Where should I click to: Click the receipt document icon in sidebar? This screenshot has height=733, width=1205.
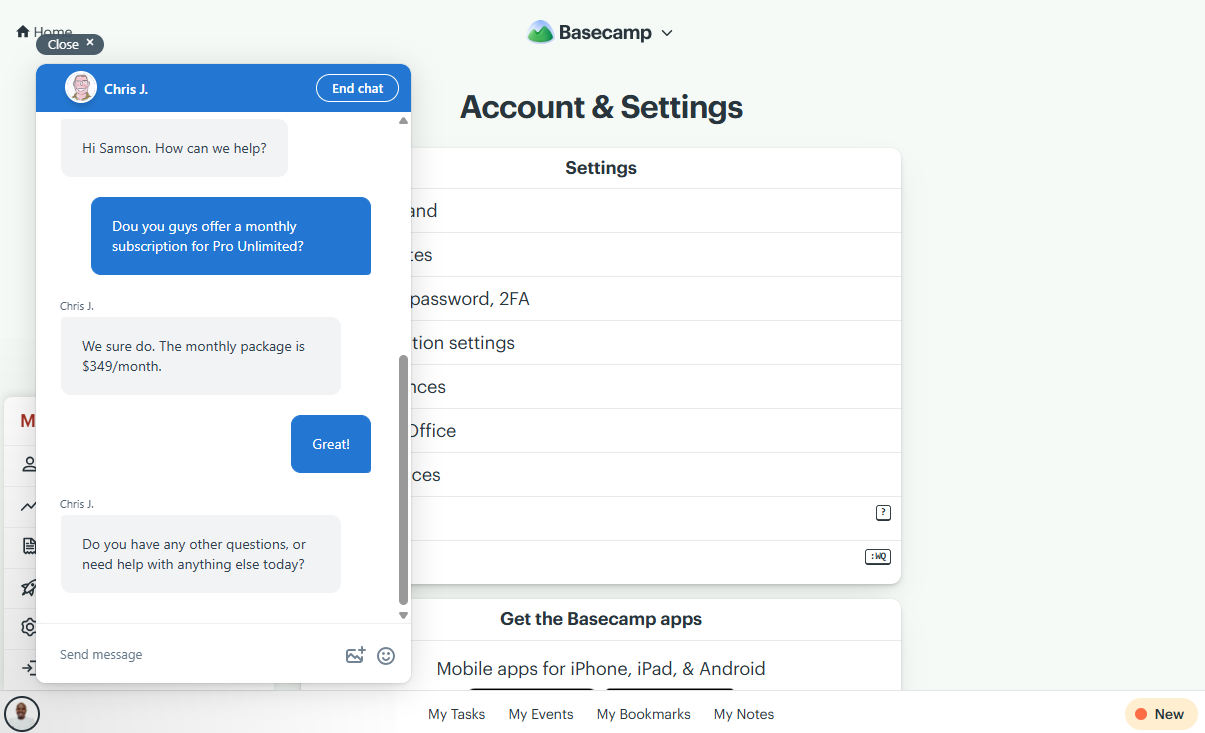[30, 546]
